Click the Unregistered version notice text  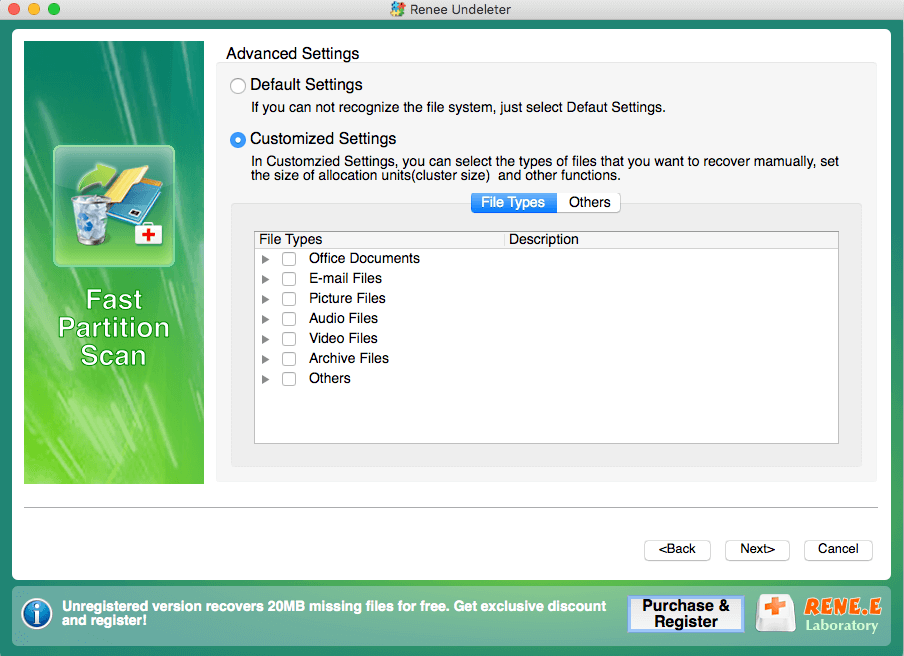(x=334, y=613)
